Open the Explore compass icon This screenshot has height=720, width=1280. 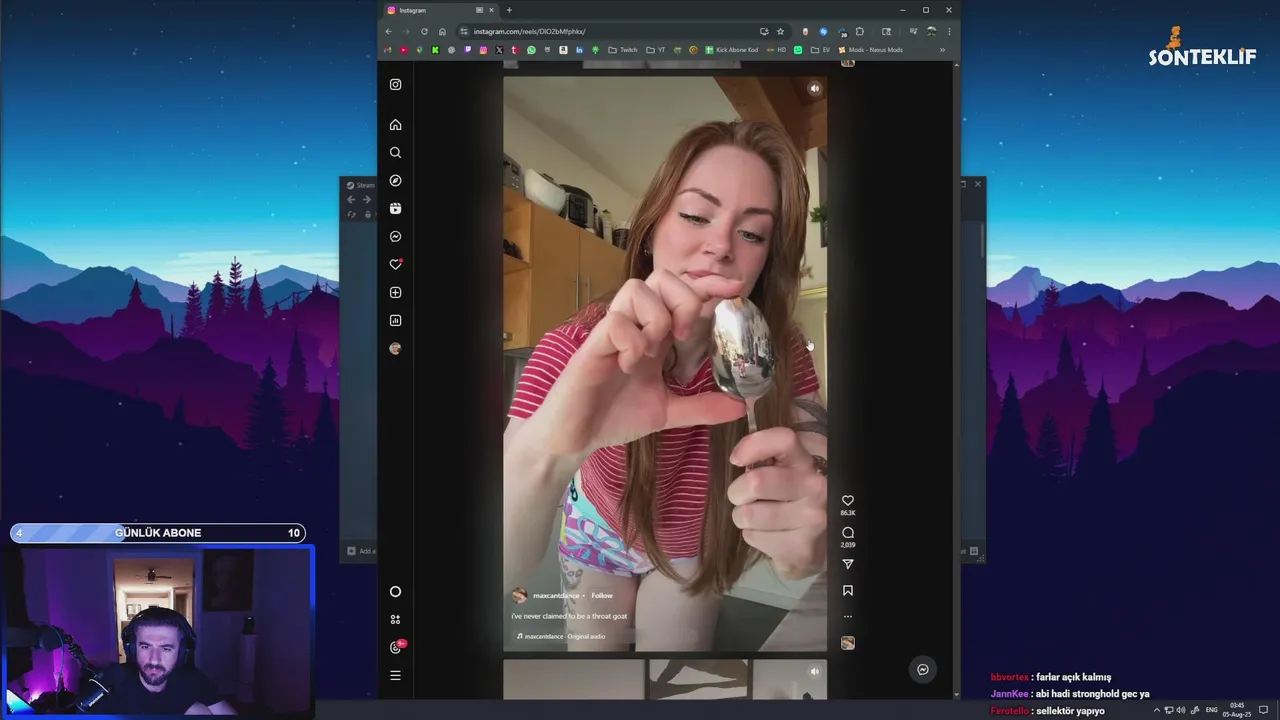[x=395, y=181]
